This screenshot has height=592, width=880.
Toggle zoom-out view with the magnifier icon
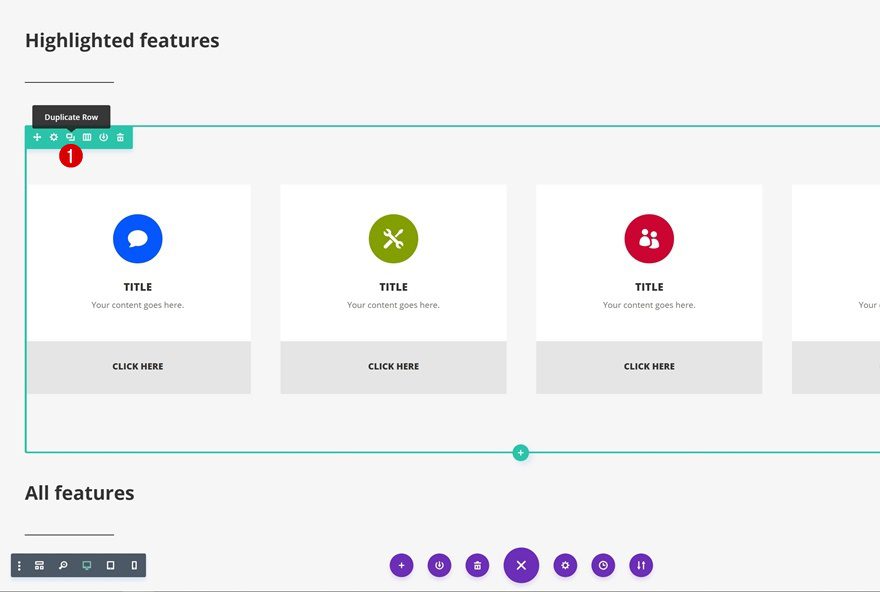point(62,565)
